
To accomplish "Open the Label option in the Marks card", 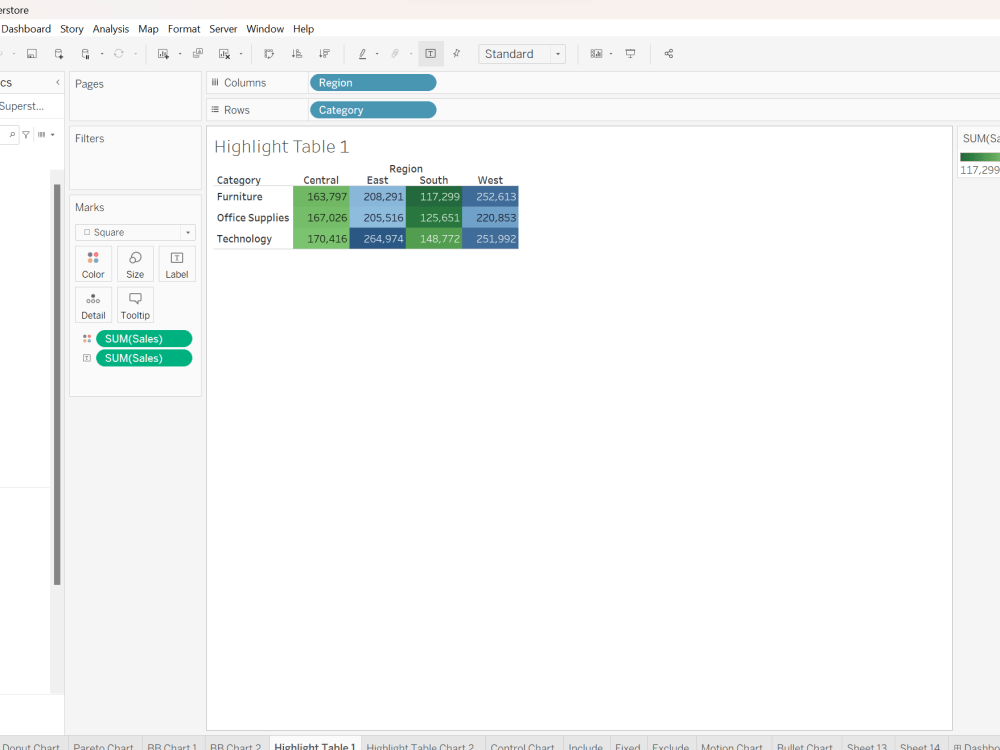I will pos(176,263).
